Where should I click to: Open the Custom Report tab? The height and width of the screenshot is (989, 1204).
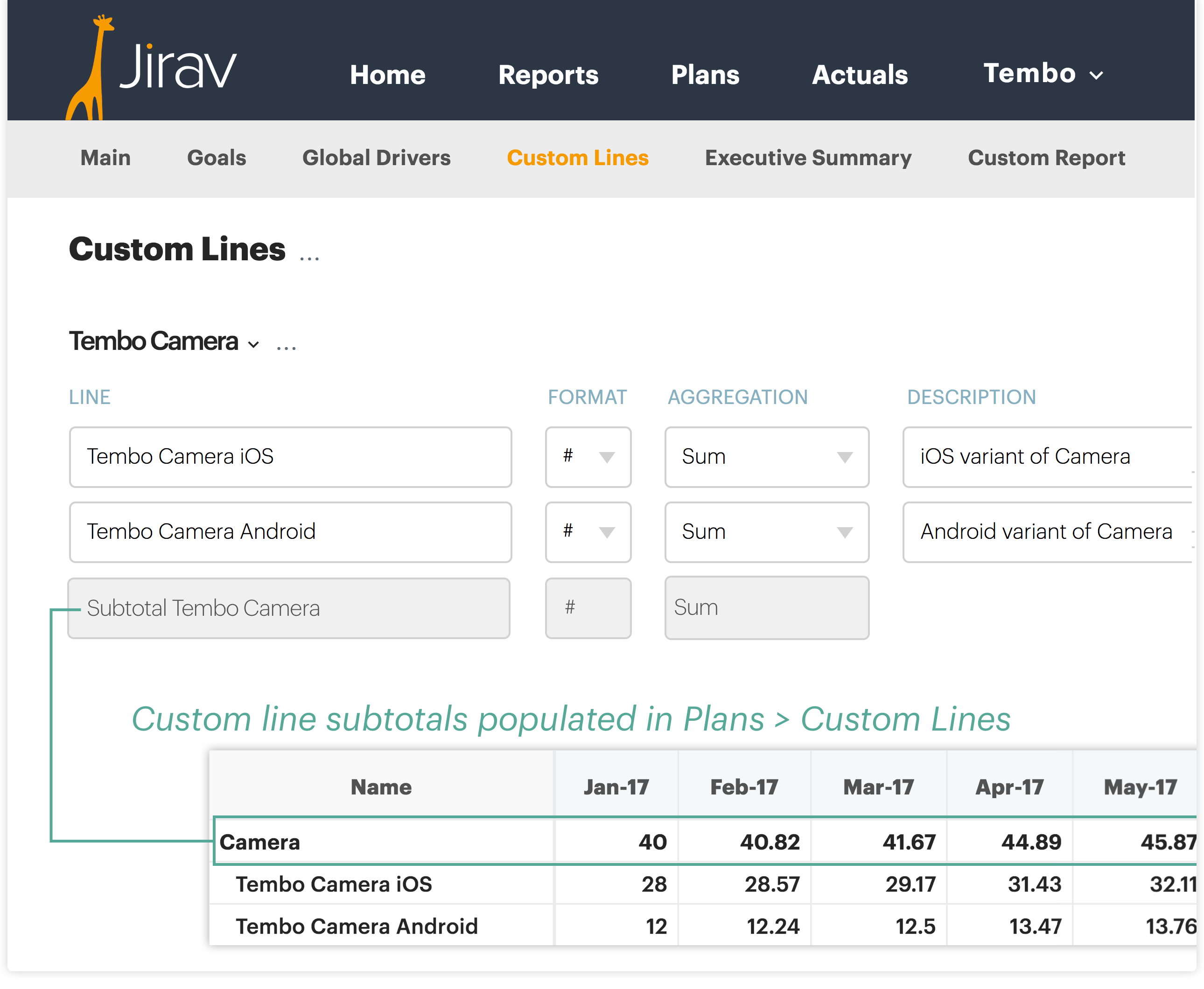click(x=1046, y=158)
